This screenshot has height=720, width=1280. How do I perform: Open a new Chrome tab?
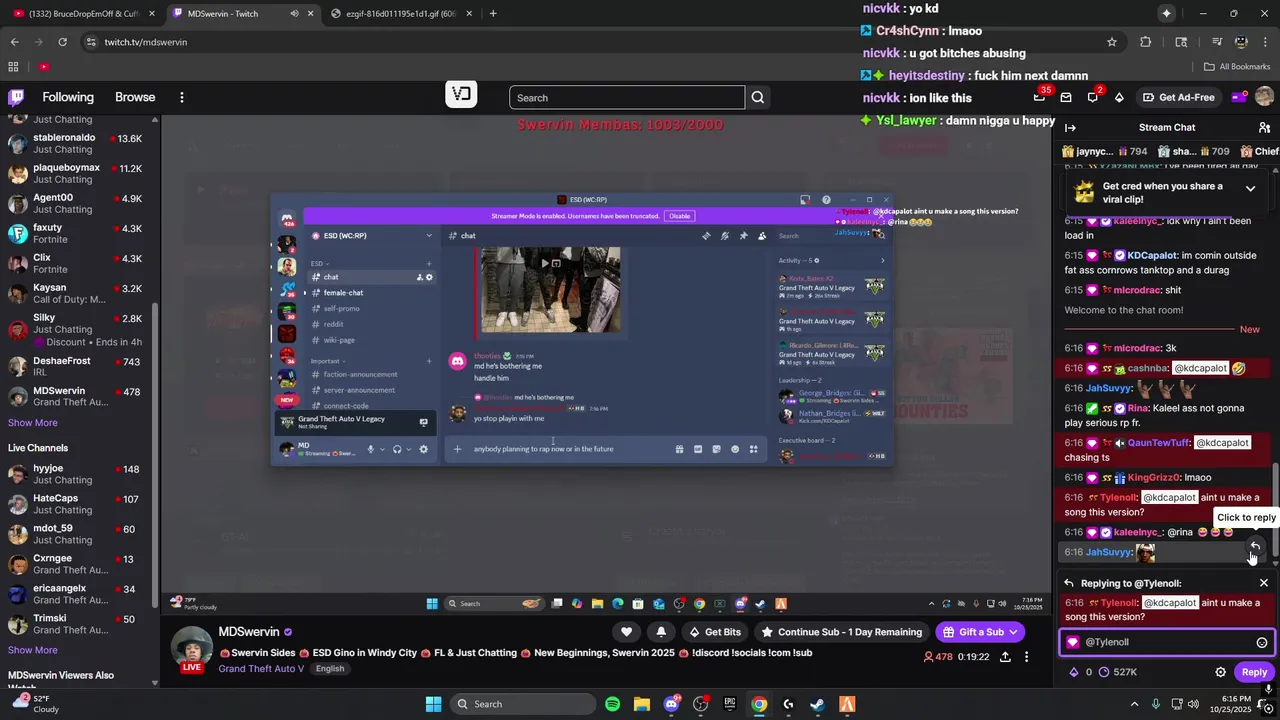pyautogui.click(x=493, y=14)
